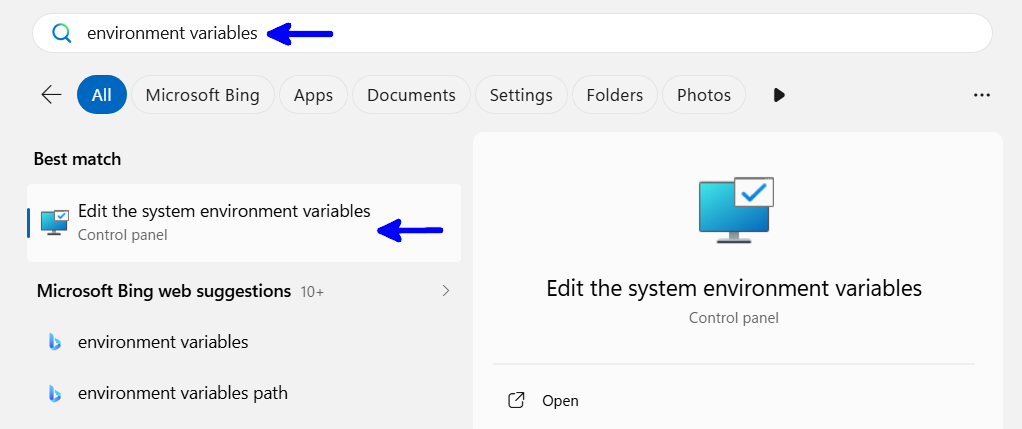Select 'environment variables path' web suggestion
Screen dimensions: 1022x429
pos(183,393)
